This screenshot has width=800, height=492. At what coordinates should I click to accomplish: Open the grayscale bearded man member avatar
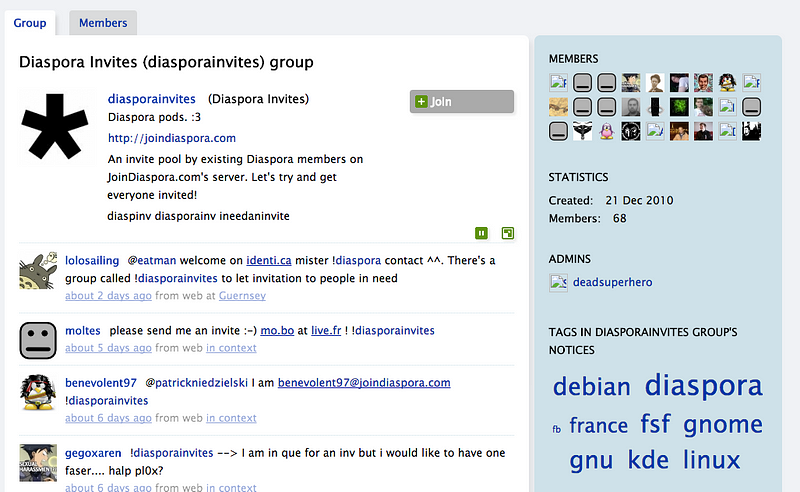coord(631,107)
